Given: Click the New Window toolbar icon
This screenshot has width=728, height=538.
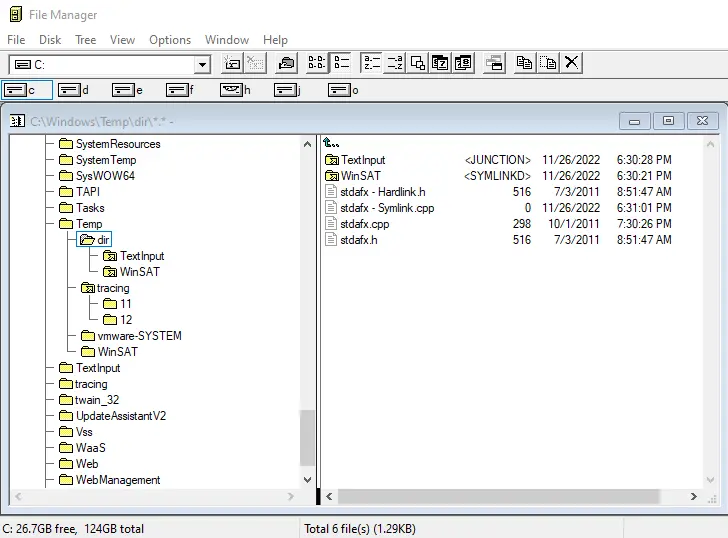Looking at the screenshot, I should pos(494,63).
